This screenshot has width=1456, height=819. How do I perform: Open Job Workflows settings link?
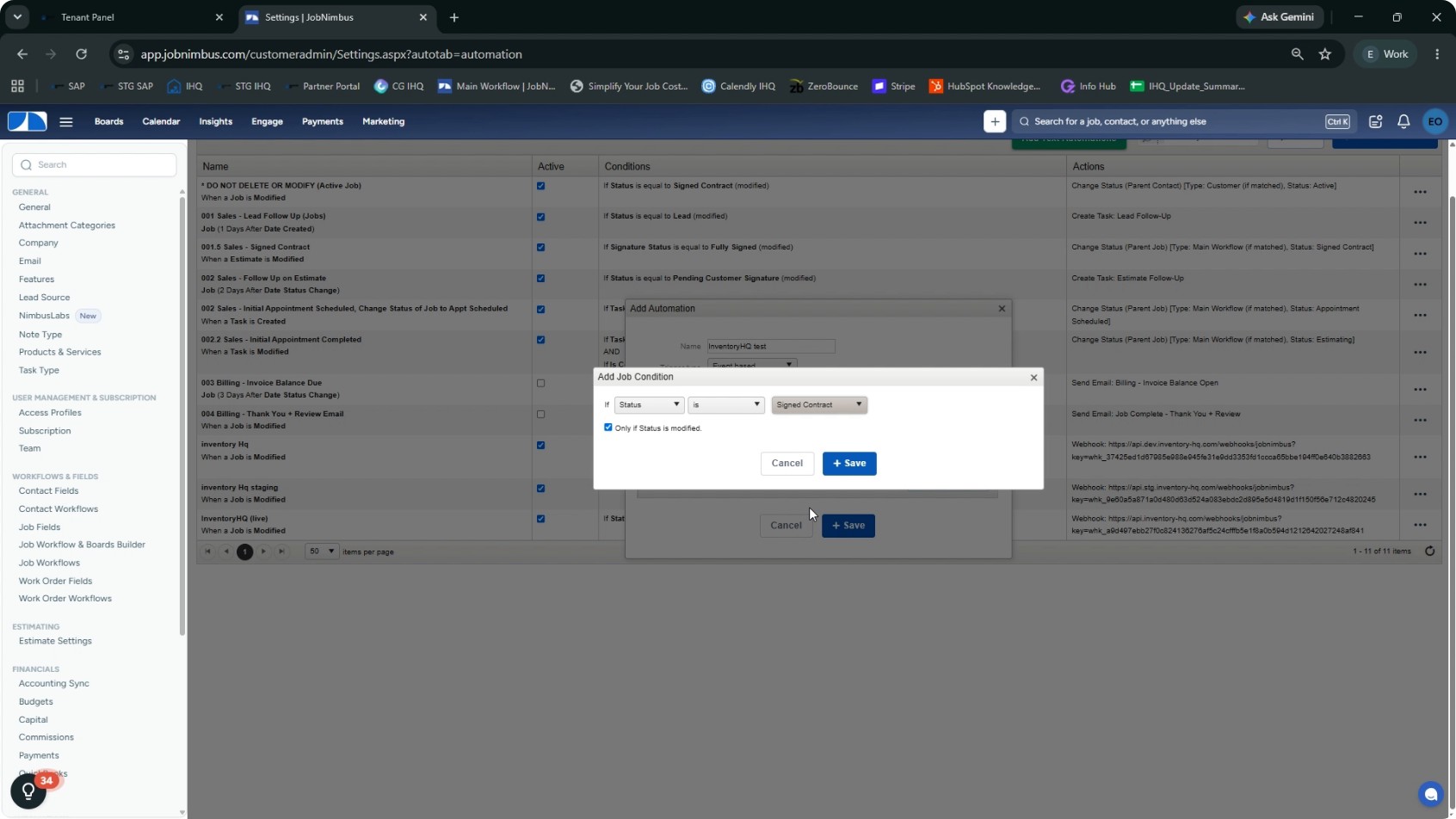[49, 563]
